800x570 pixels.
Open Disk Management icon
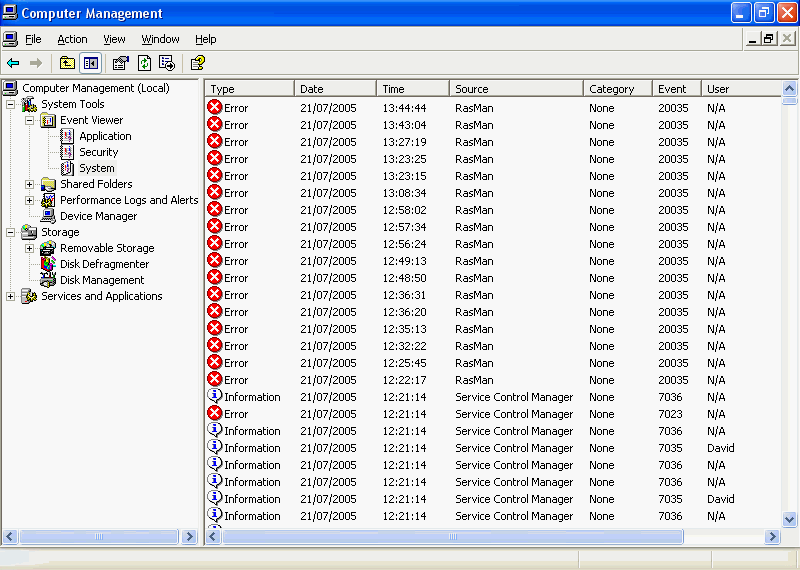(48, 280)
